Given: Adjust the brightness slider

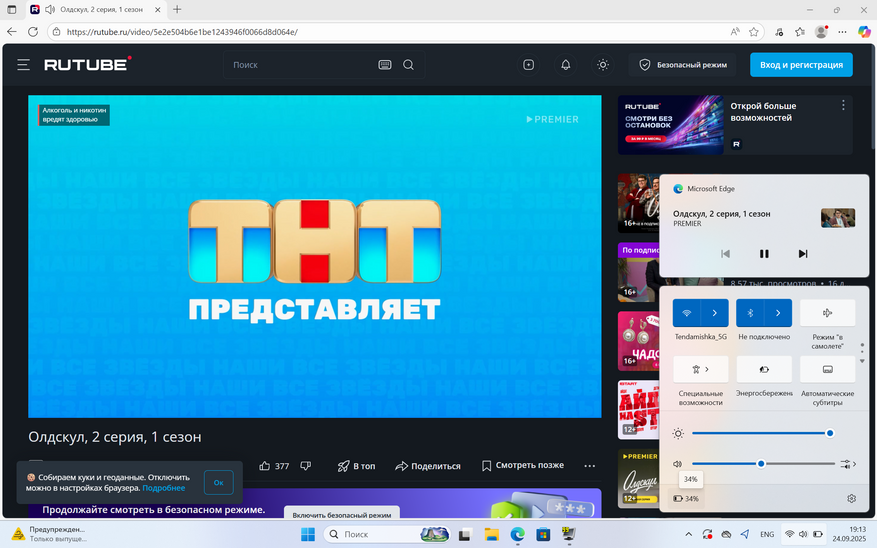Looking at the screenshot, I should tap(763, 433).
